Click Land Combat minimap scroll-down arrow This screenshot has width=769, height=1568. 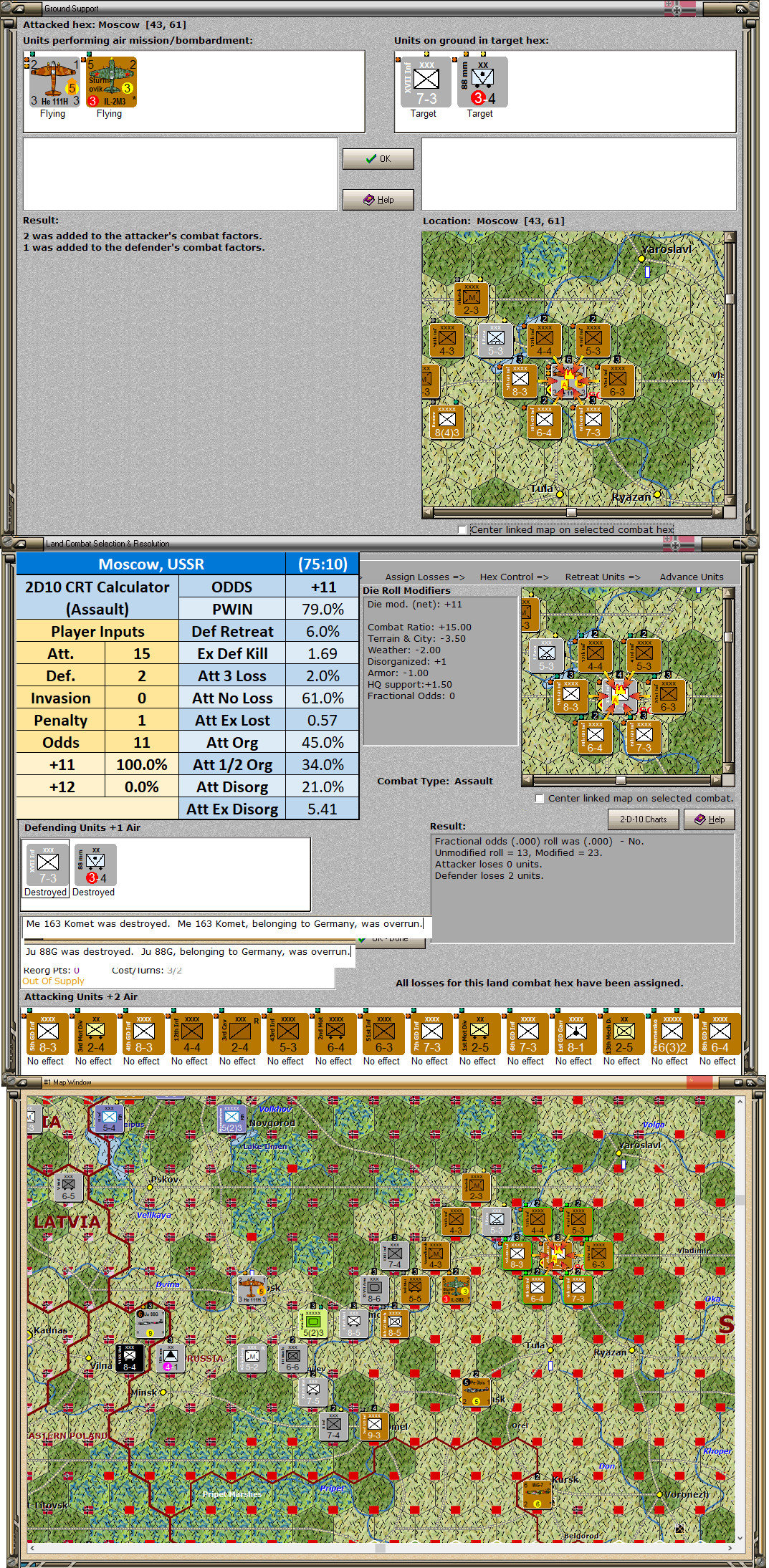[x=729, y=769]
